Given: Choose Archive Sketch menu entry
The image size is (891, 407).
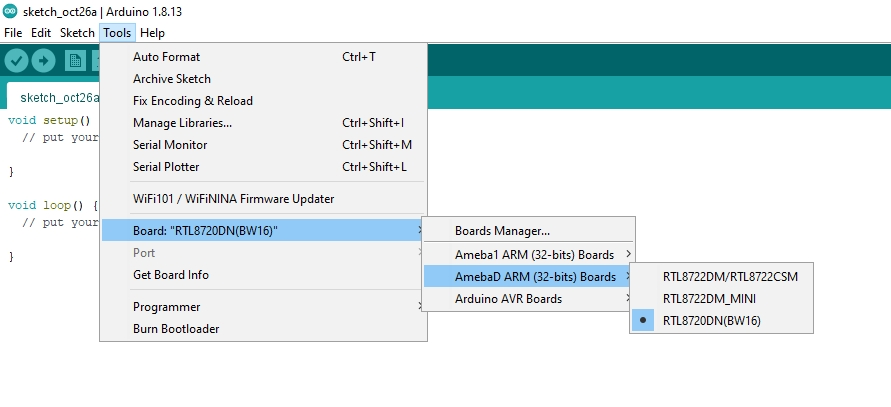Looking at the screenshot, I should (x=264, y=79).
